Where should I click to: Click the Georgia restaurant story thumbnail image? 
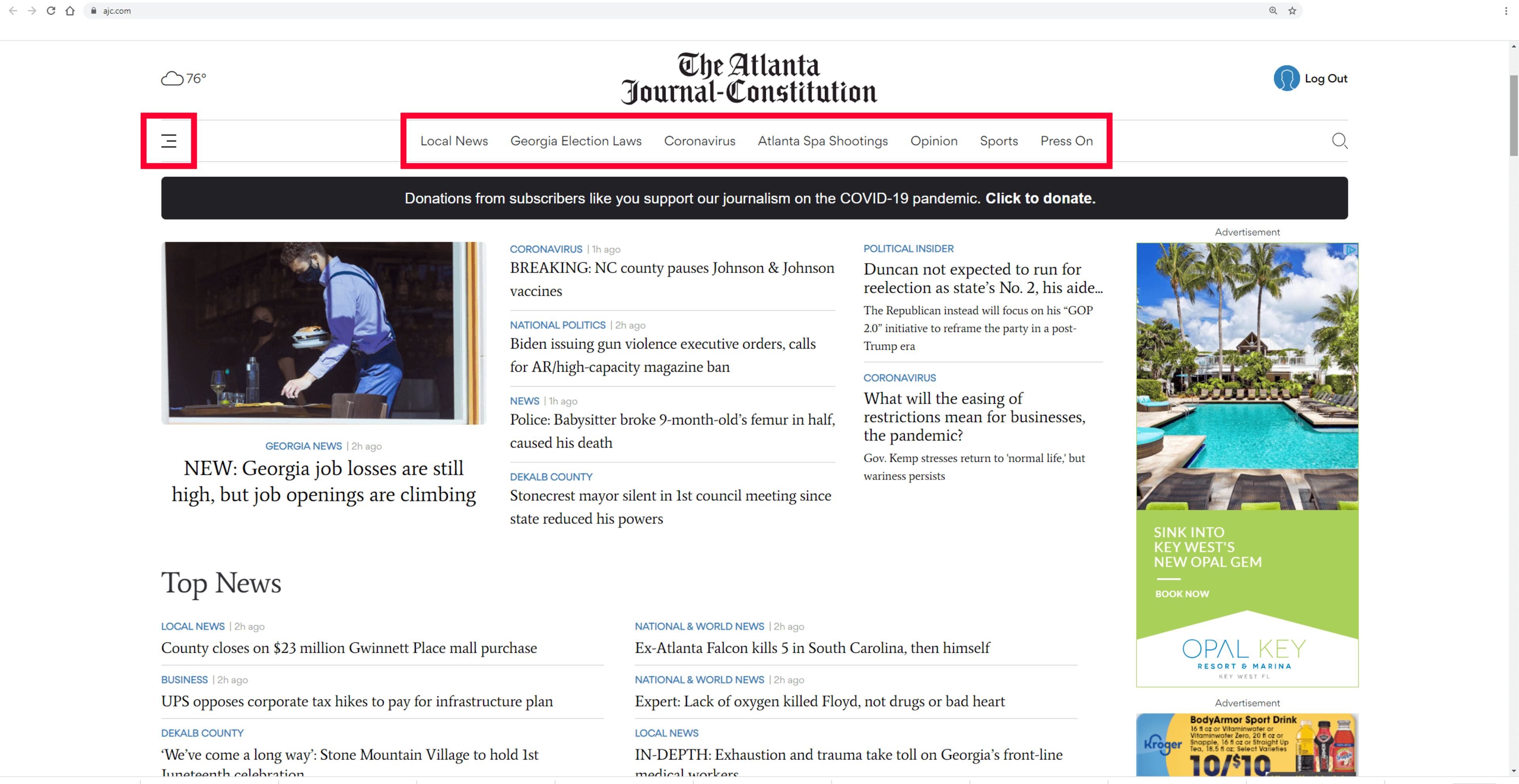click(x=323, y=333)
